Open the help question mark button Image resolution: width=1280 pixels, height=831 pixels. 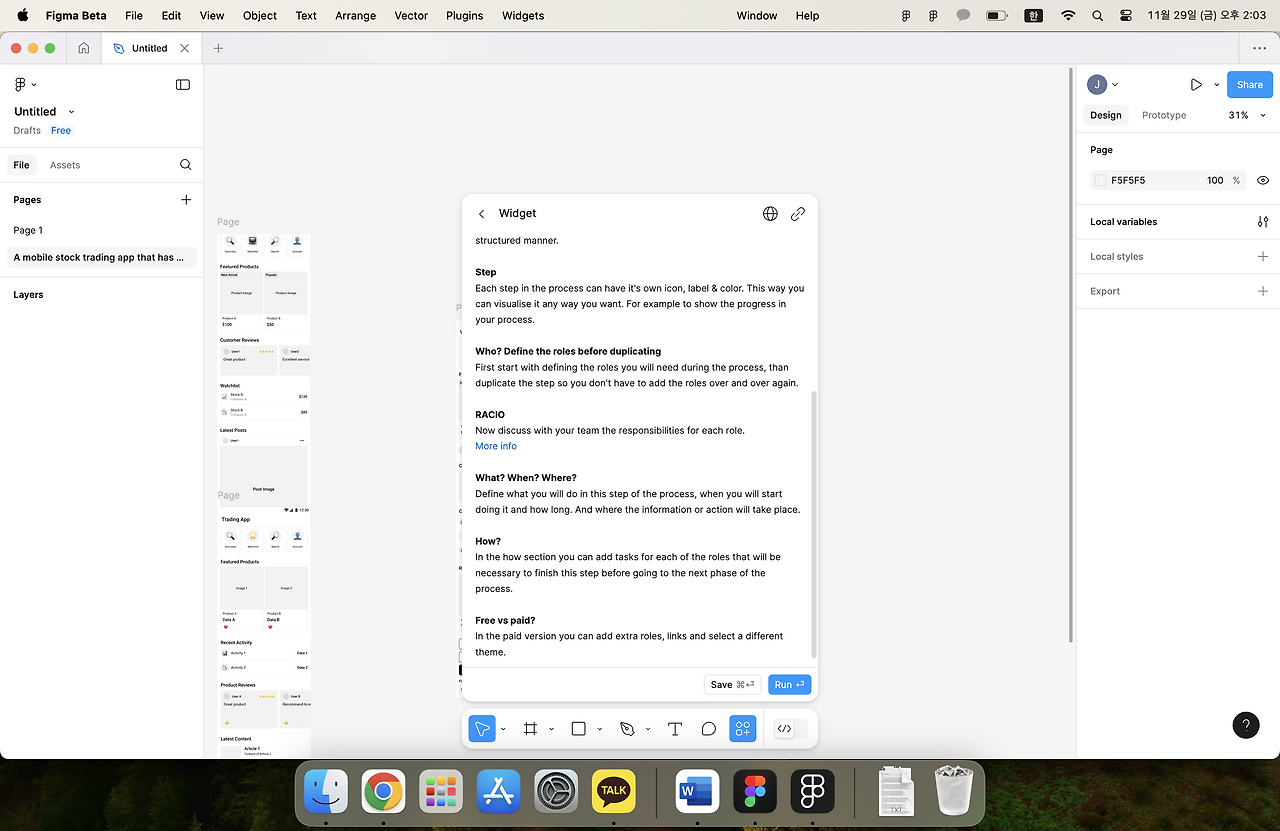click(x=1246, y=726)
